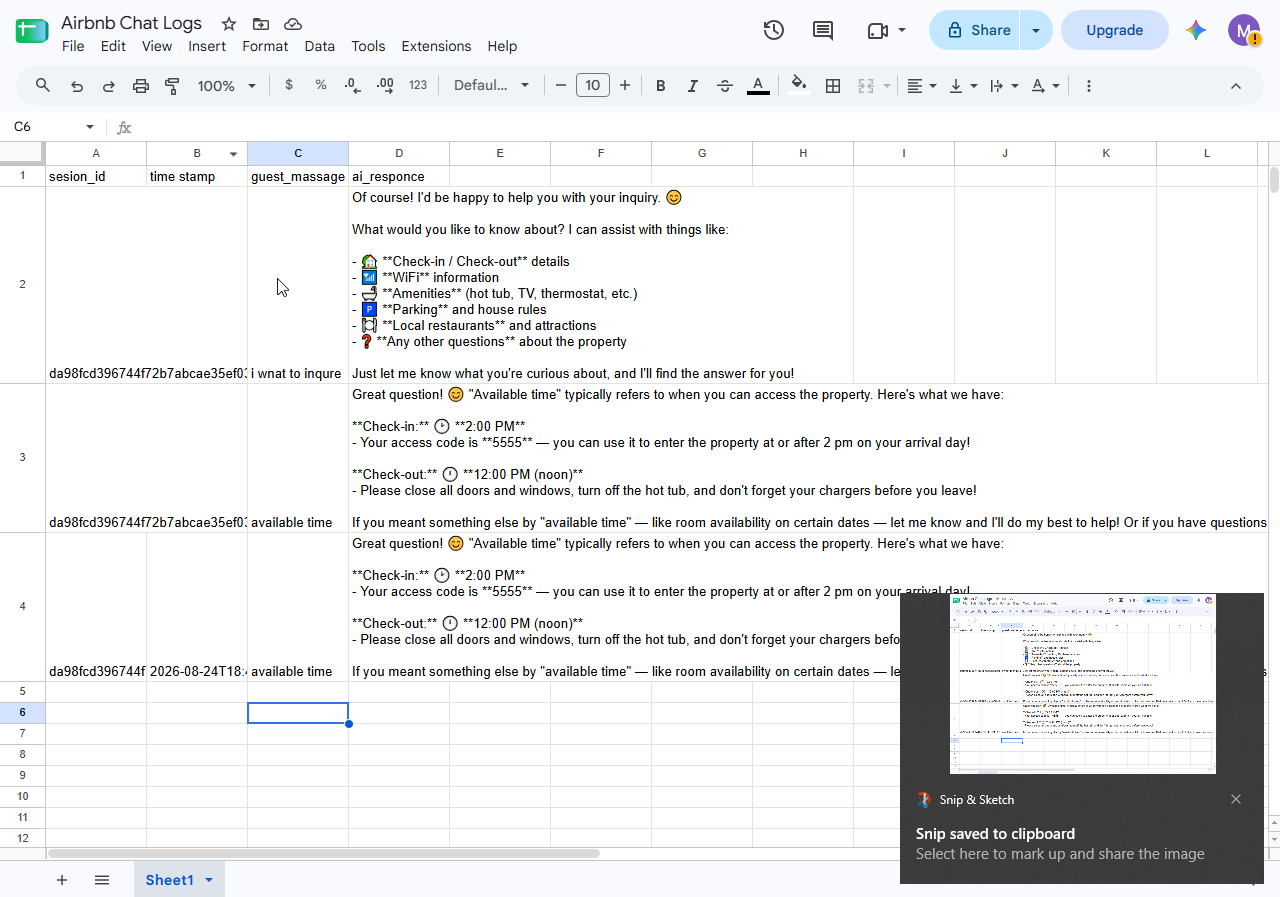Open the Extensions menu
1280x897 pixels.
point(436,46)
